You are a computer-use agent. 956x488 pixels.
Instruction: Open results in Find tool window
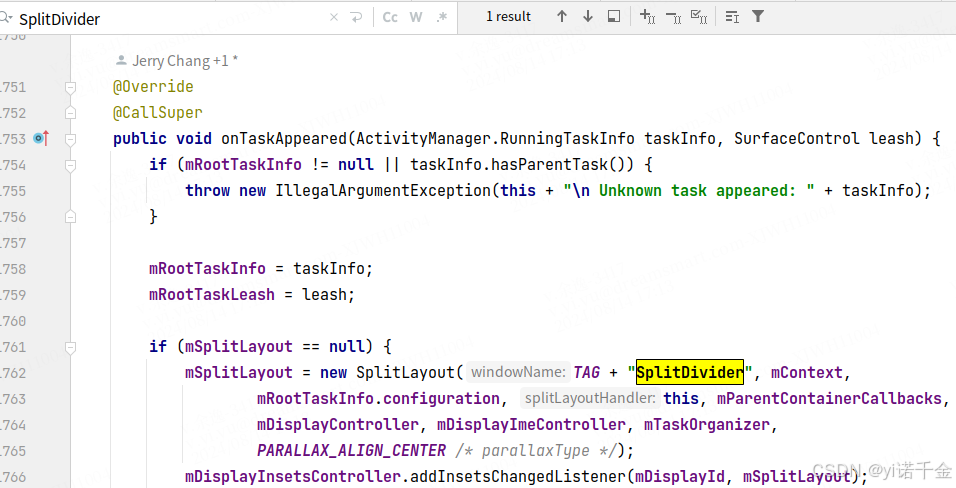pos(614,16)
